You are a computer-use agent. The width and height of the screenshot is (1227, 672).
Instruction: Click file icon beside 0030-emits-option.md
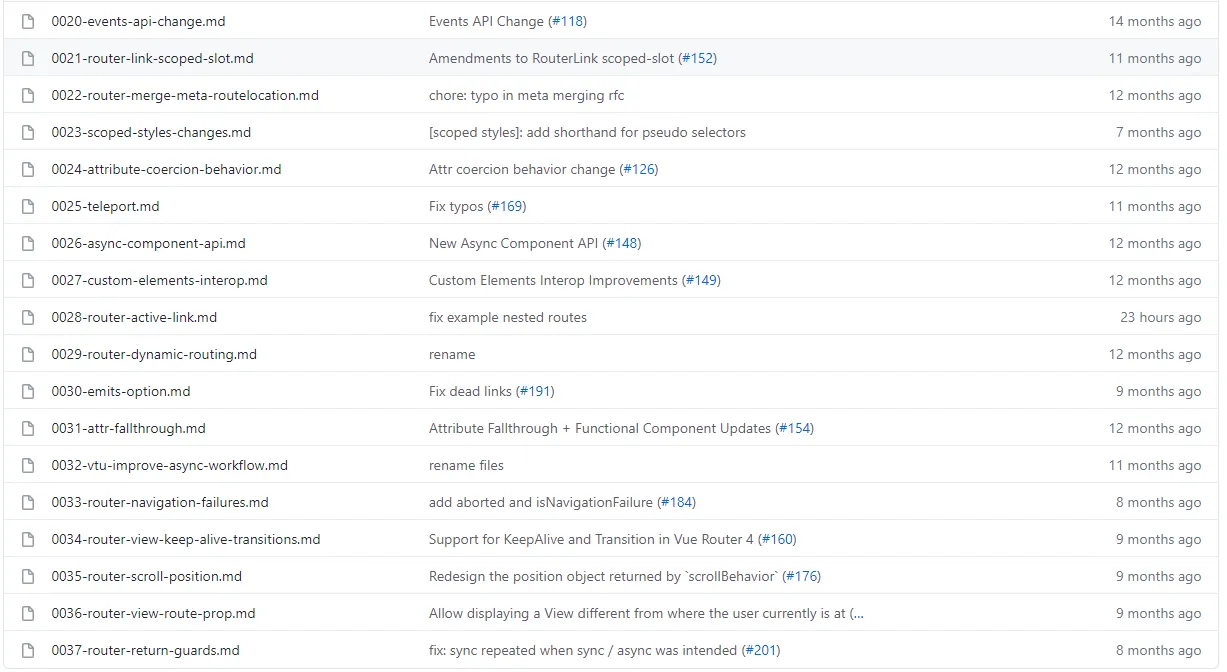click(x=28, y=391)
